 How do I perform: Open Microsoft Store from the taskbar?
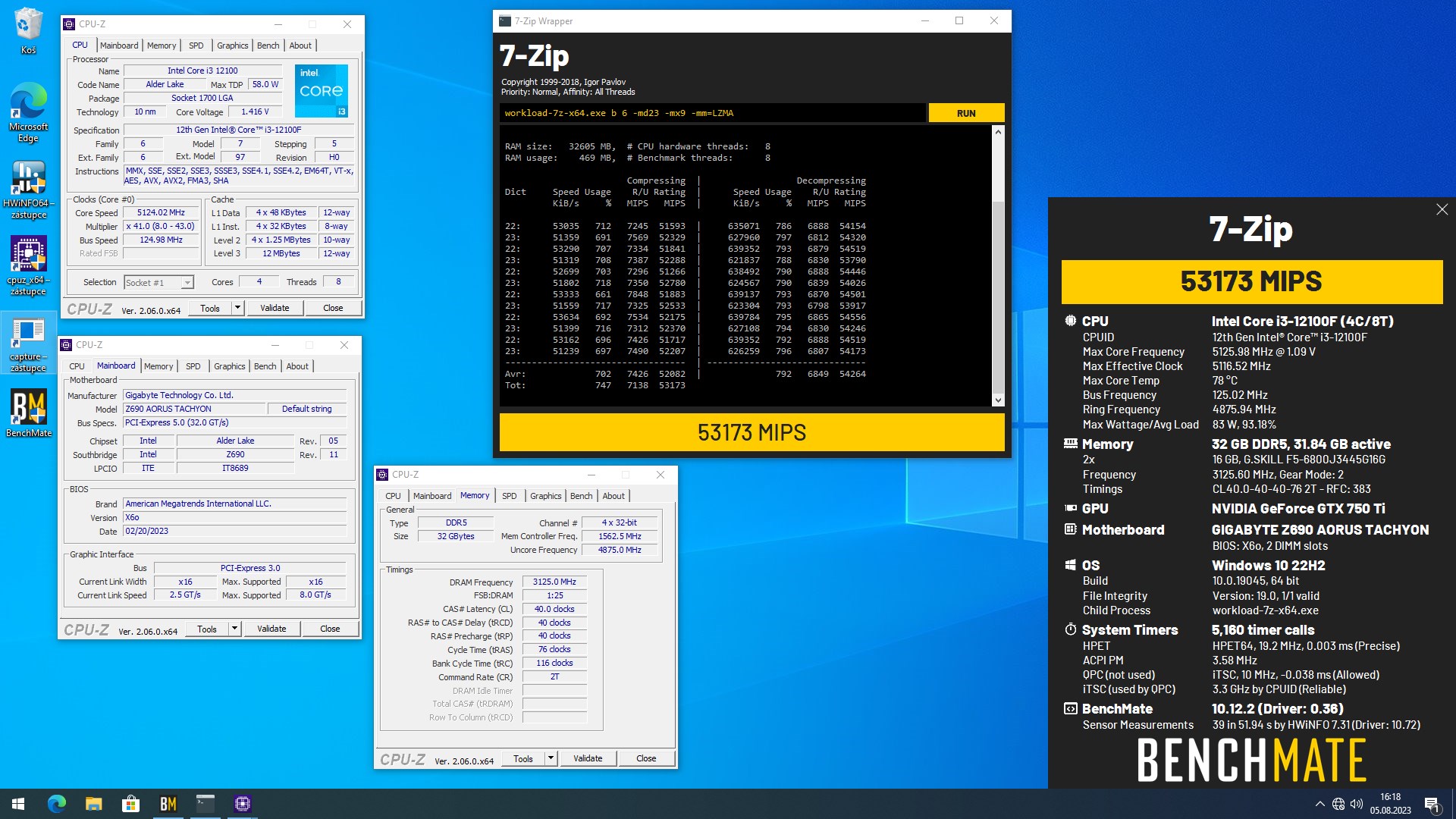pyautogui.click(x=130, y=804)
